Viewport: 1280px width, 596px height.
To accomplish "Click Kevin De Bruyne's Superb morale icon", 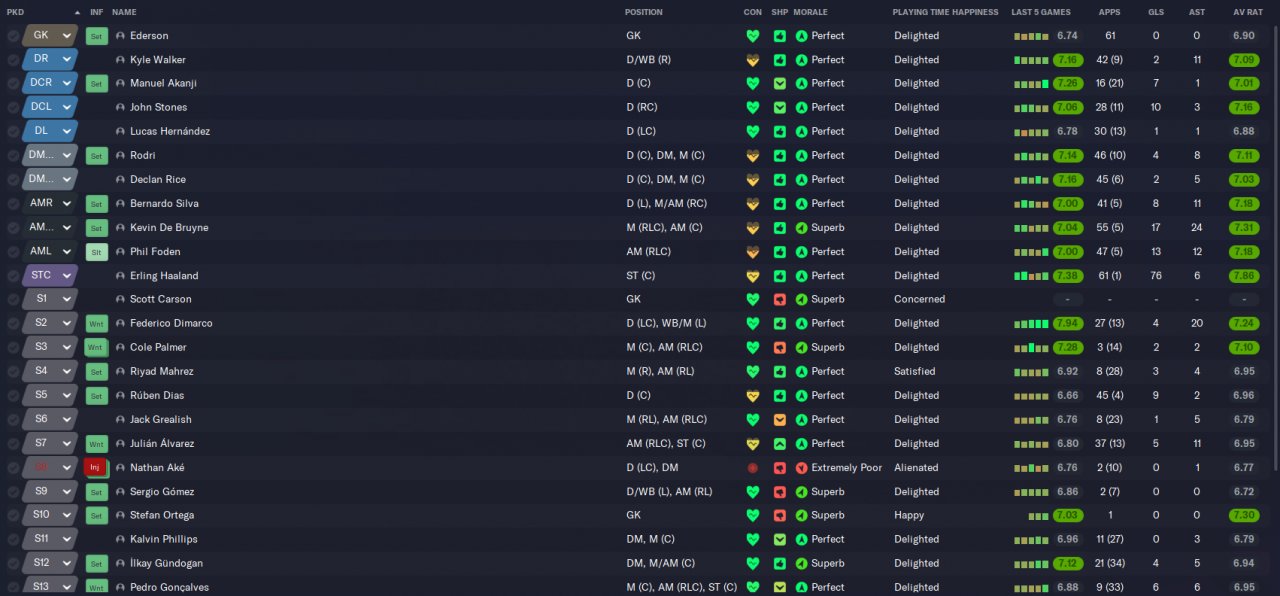I will click(x=801, y=228).
